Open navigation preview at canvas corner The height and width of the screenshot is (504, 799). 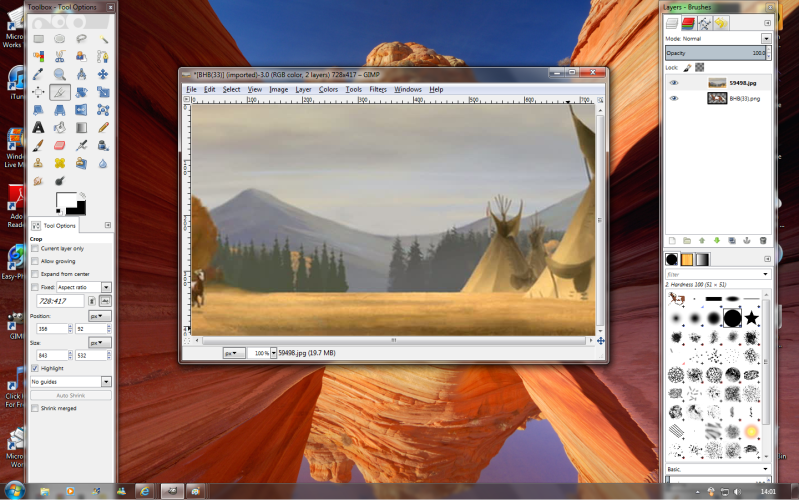pos(600,340)
